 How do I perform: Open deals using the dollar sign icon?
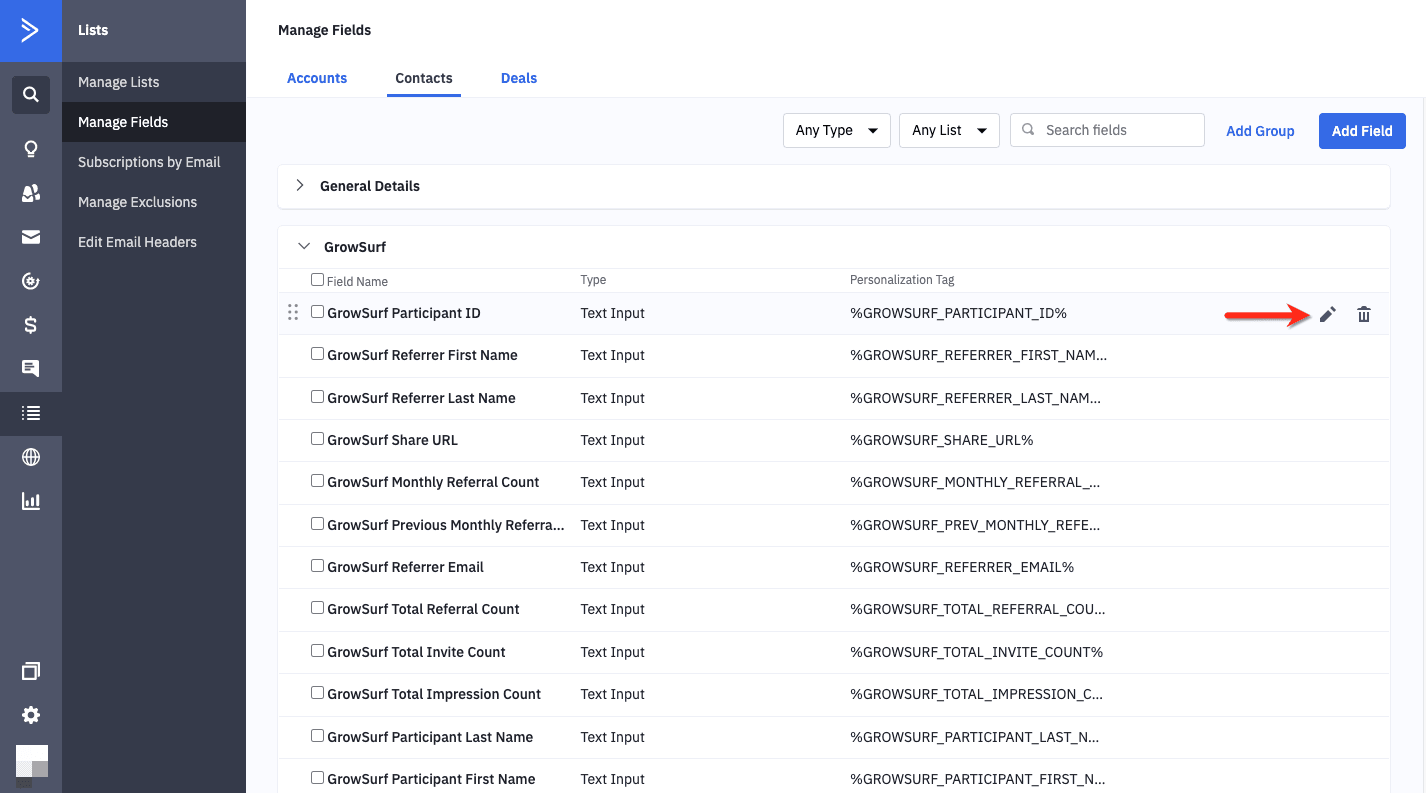[x=31, y=325]
